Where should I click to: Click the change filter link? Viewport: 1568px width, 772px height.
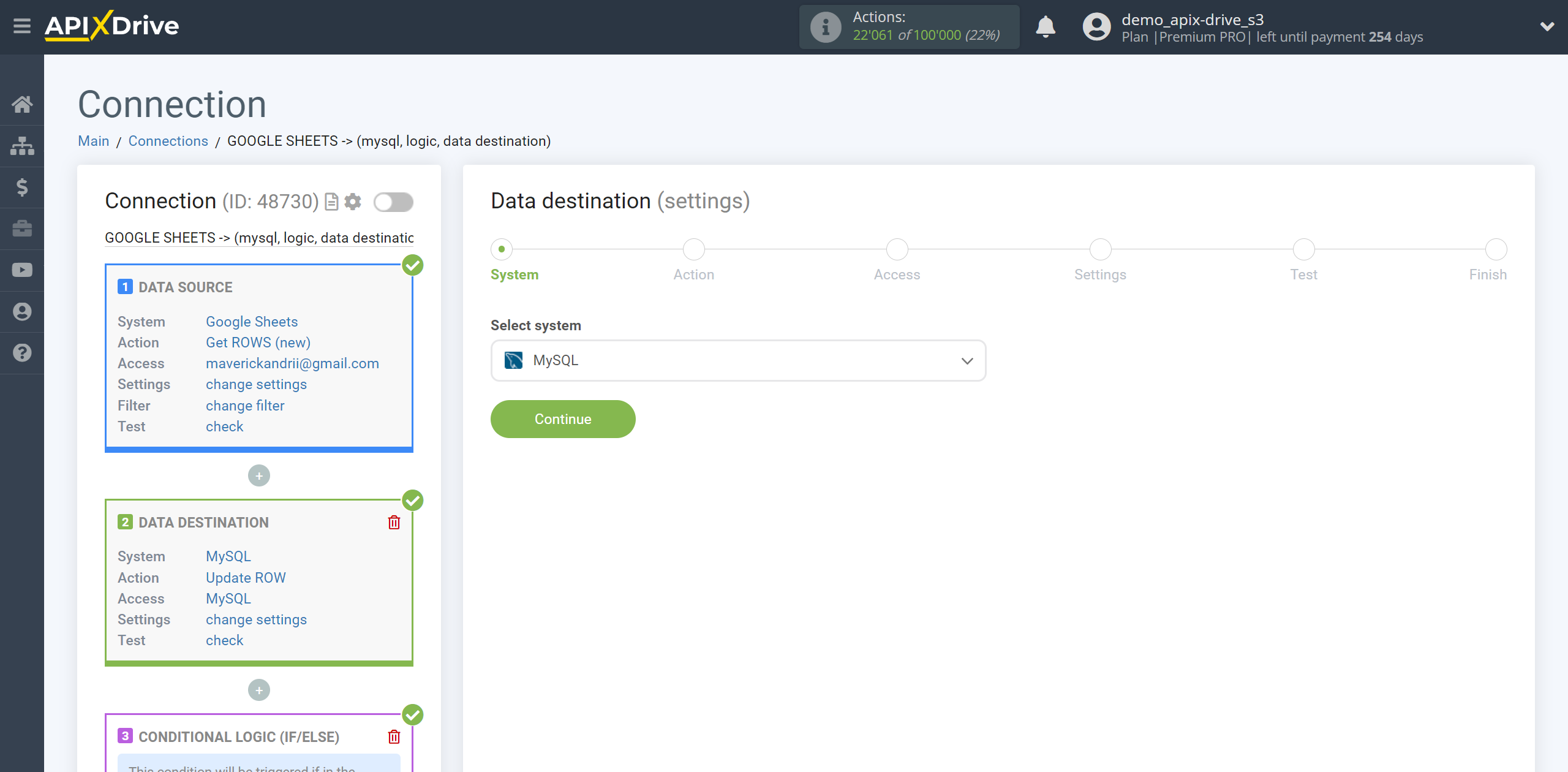(245, 406)
